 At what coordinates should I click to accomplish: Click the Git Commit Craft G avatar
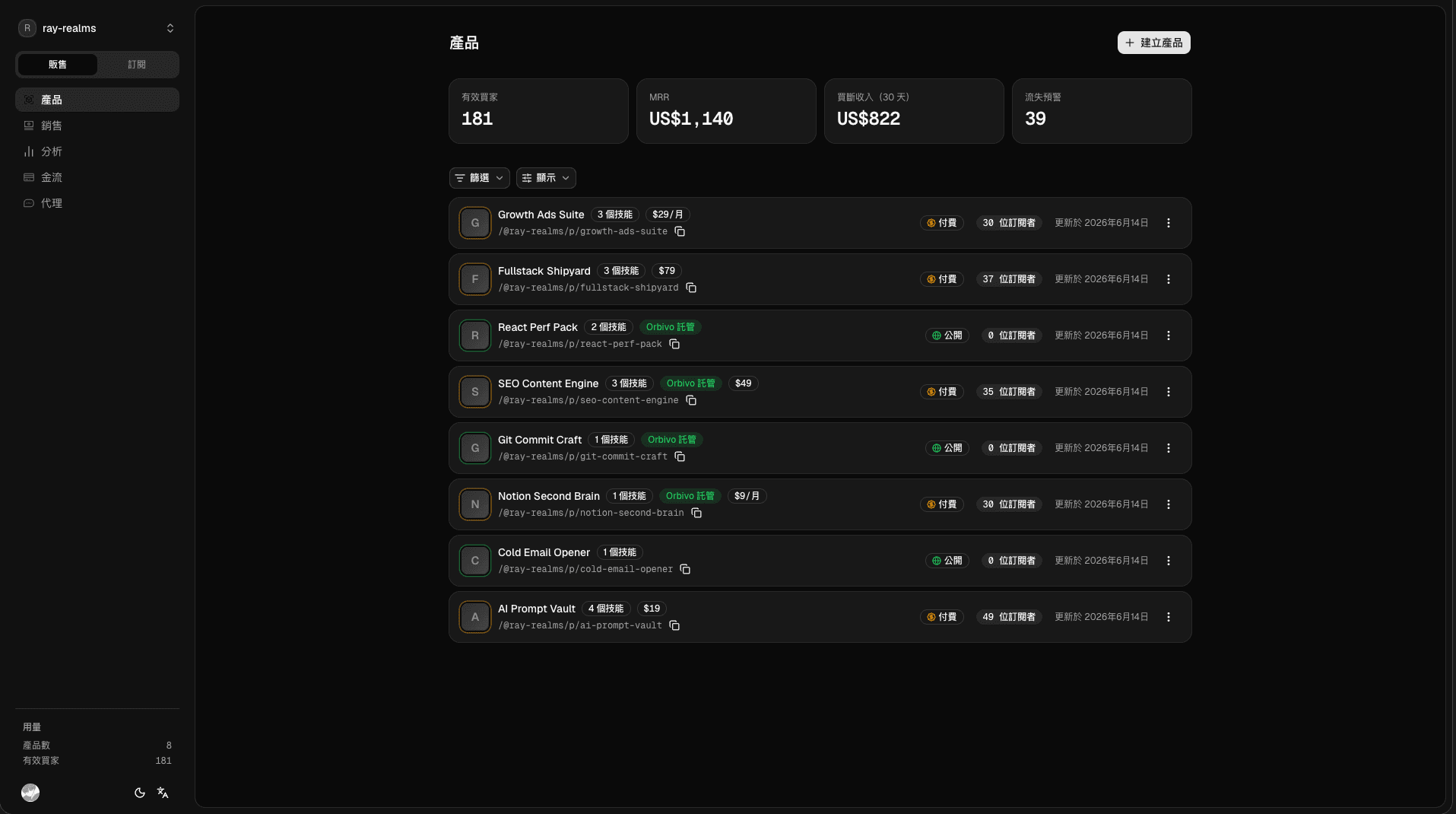[475, 448]
